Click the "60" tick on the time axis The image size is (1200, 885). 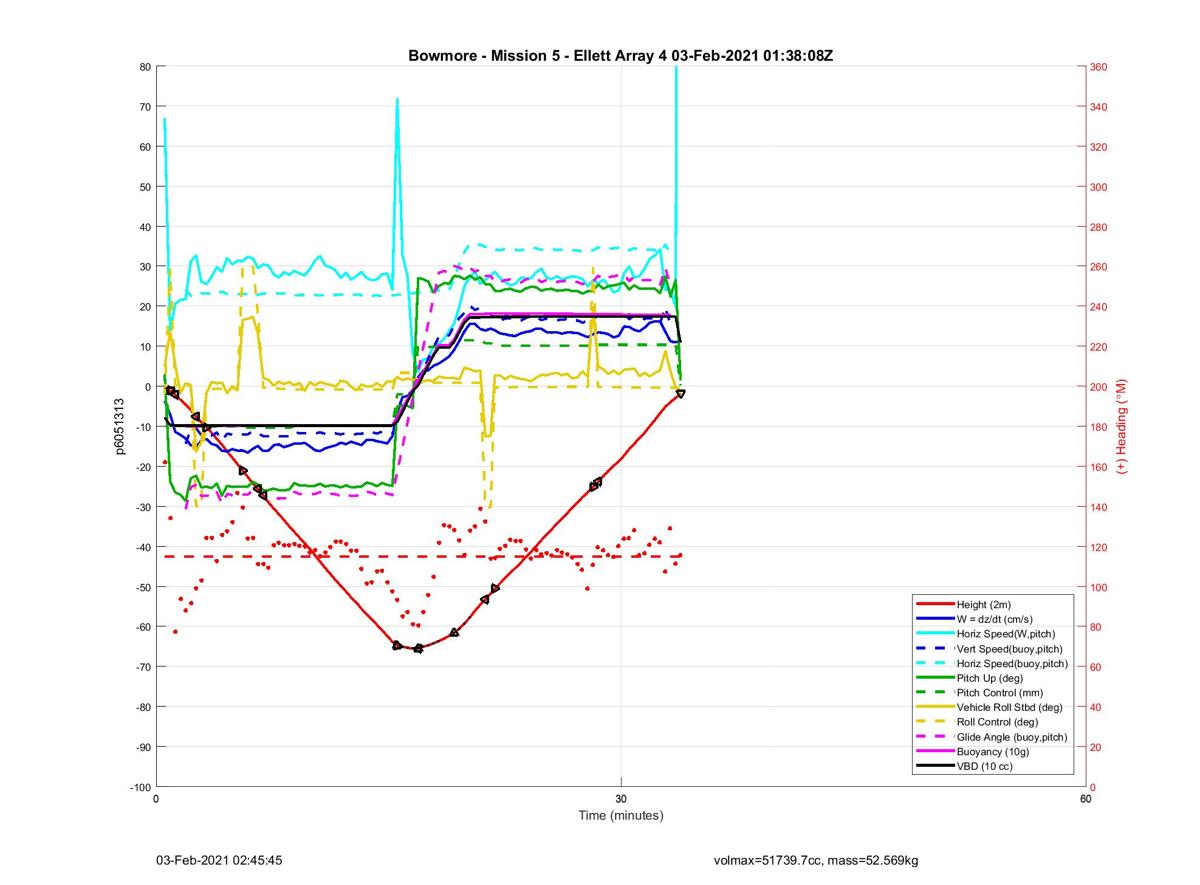pos(1085,799)
